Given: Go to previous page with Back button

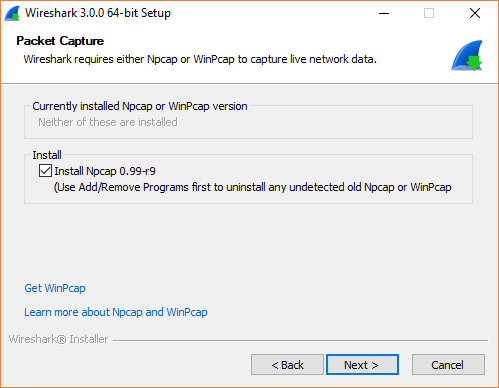Looking at the screenshot, I should click(x=287, y=365).
